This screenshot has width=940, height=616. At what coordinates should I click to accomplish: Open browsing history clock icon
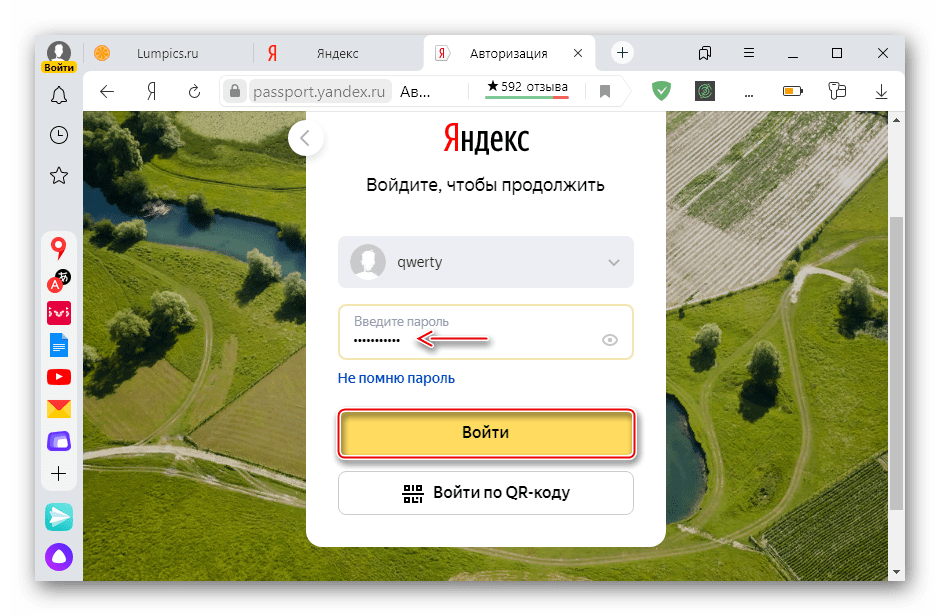pyautogui.click(x=59, y=135)
